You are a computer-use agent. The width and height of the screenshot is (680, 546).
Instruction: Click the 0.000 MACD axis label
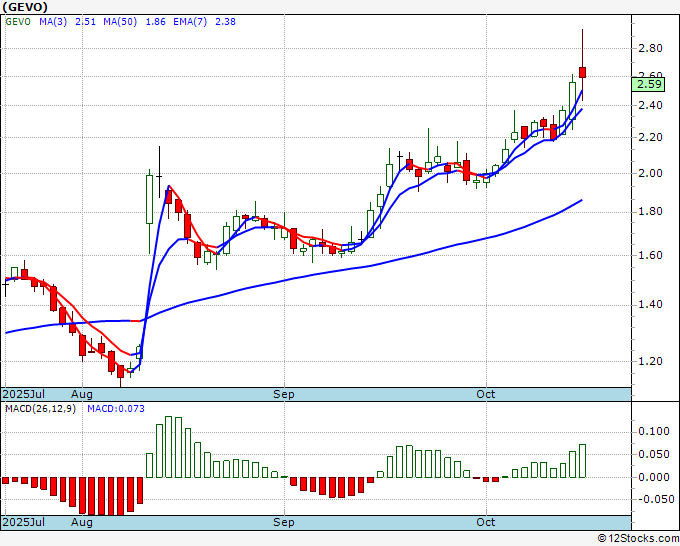coord(654,477)
